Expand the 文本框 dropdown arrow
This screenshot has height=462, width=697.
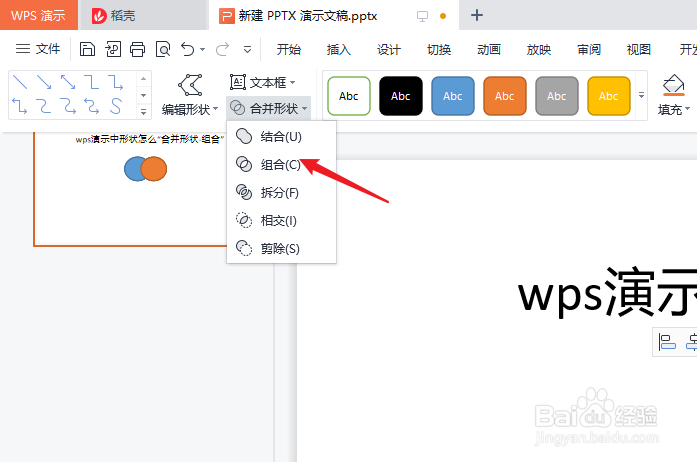[x=292, y=83]
